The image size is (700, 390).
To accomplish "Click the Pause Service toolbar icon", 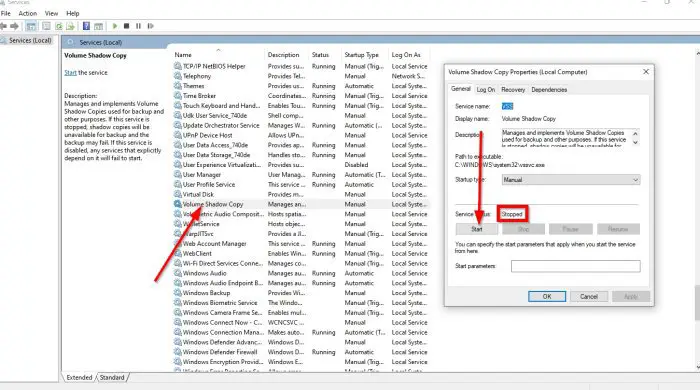I will tap(138, 26).
